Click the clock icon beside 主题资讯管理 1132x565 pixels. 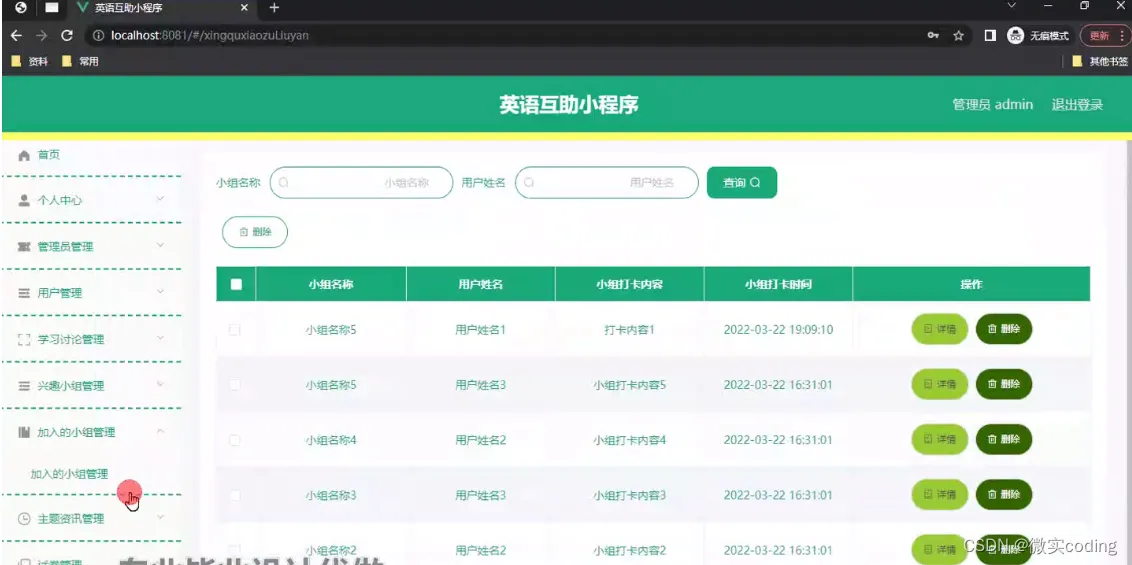(x=24, y=518)
